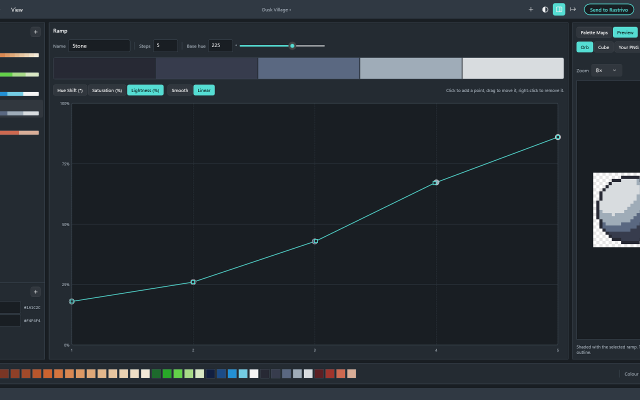Click curve point at step 4
The width and height of the screenshot is (640, 400).
pyautogui.click(x=436, y=182)
